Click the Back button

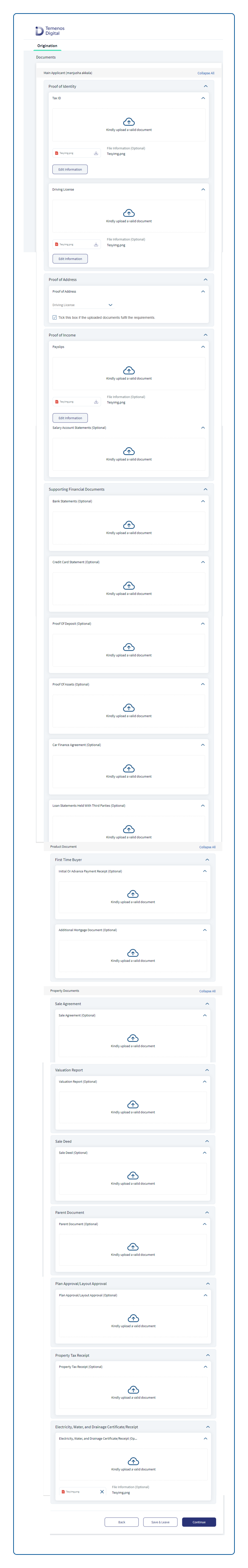(x=121, y=1522)
